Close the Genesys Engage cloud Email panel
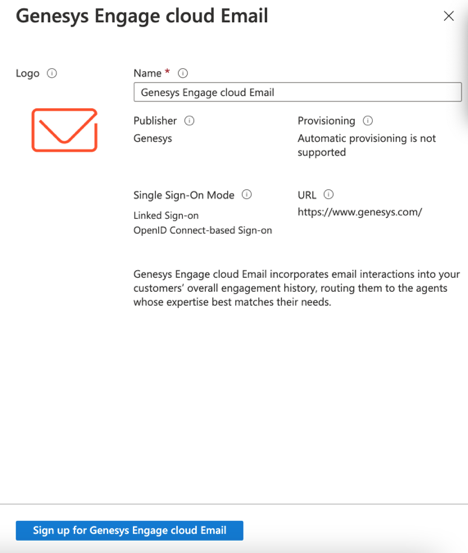 pyautogui.click(x=449, y=16)
